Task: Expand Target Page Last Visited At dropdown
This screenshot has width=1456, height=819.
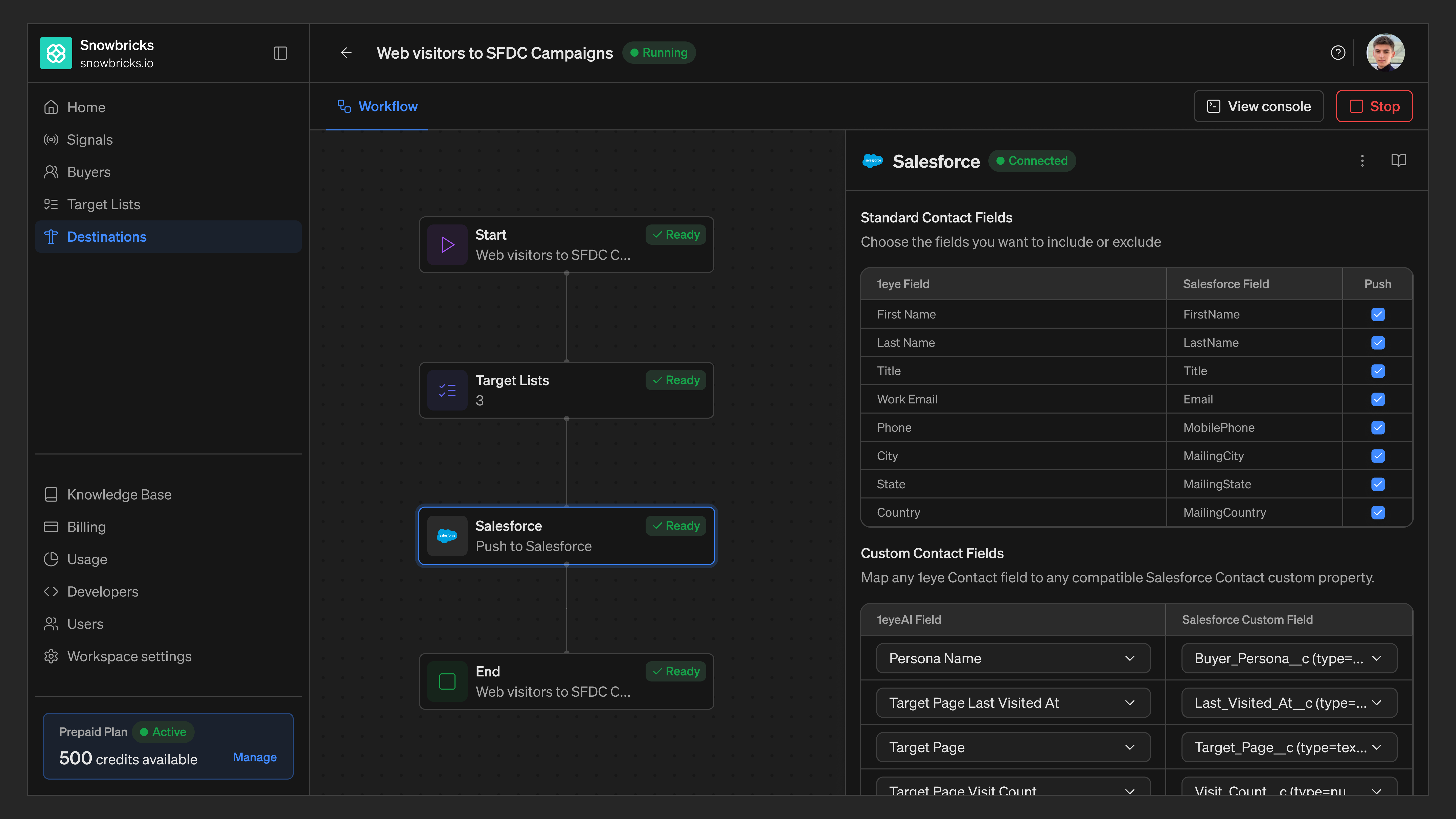Action: [x=1013, y=702]
